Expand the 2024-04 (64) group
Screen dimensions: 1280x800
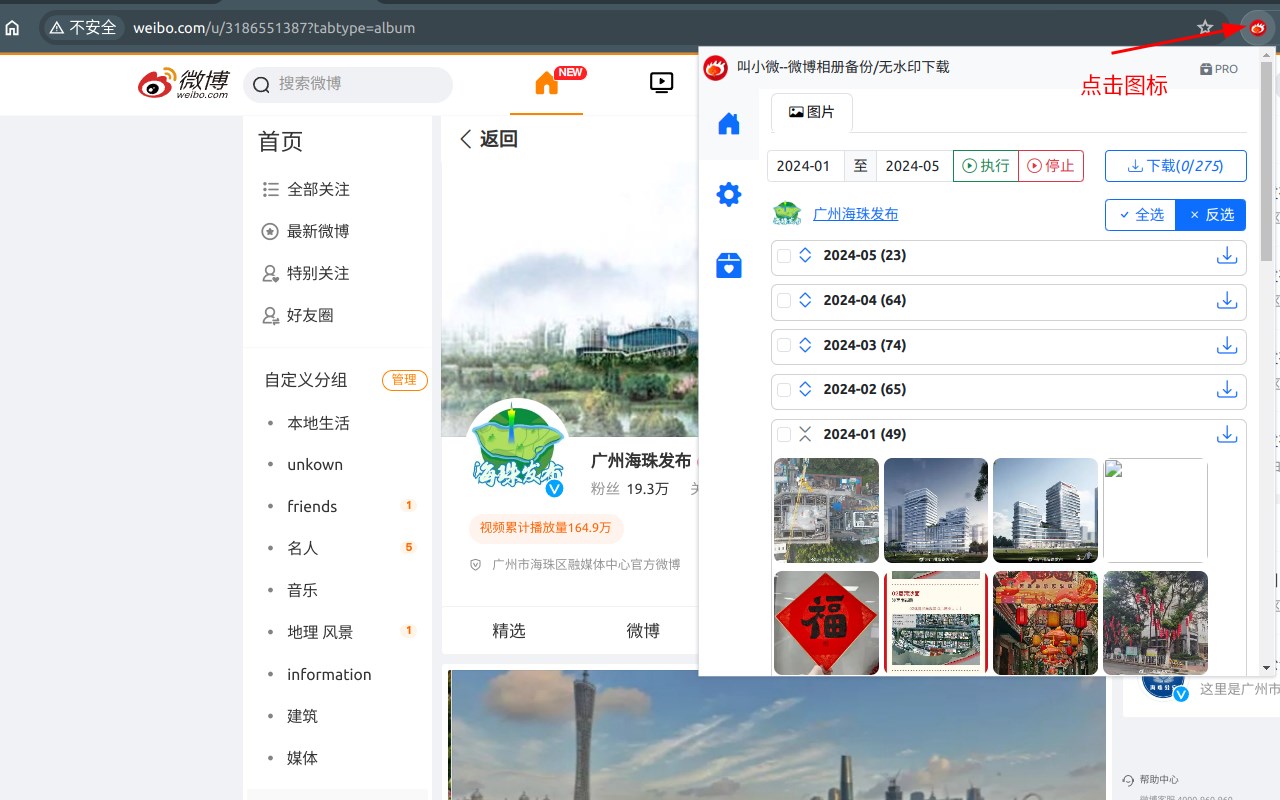point(806,301)
